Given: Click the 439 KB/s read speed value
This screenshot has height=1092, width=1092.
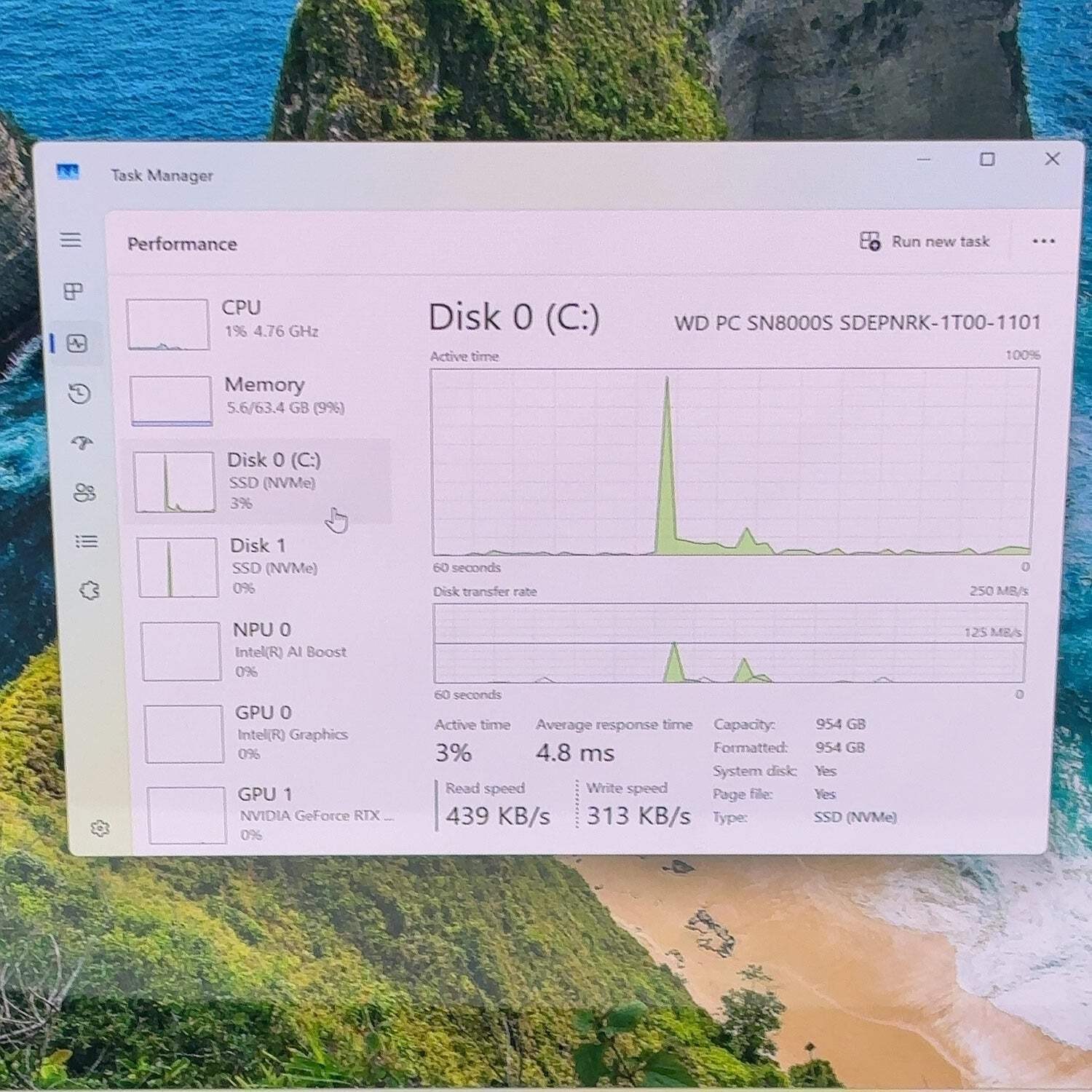Looking at the screenshot, I should click(498, 816).
